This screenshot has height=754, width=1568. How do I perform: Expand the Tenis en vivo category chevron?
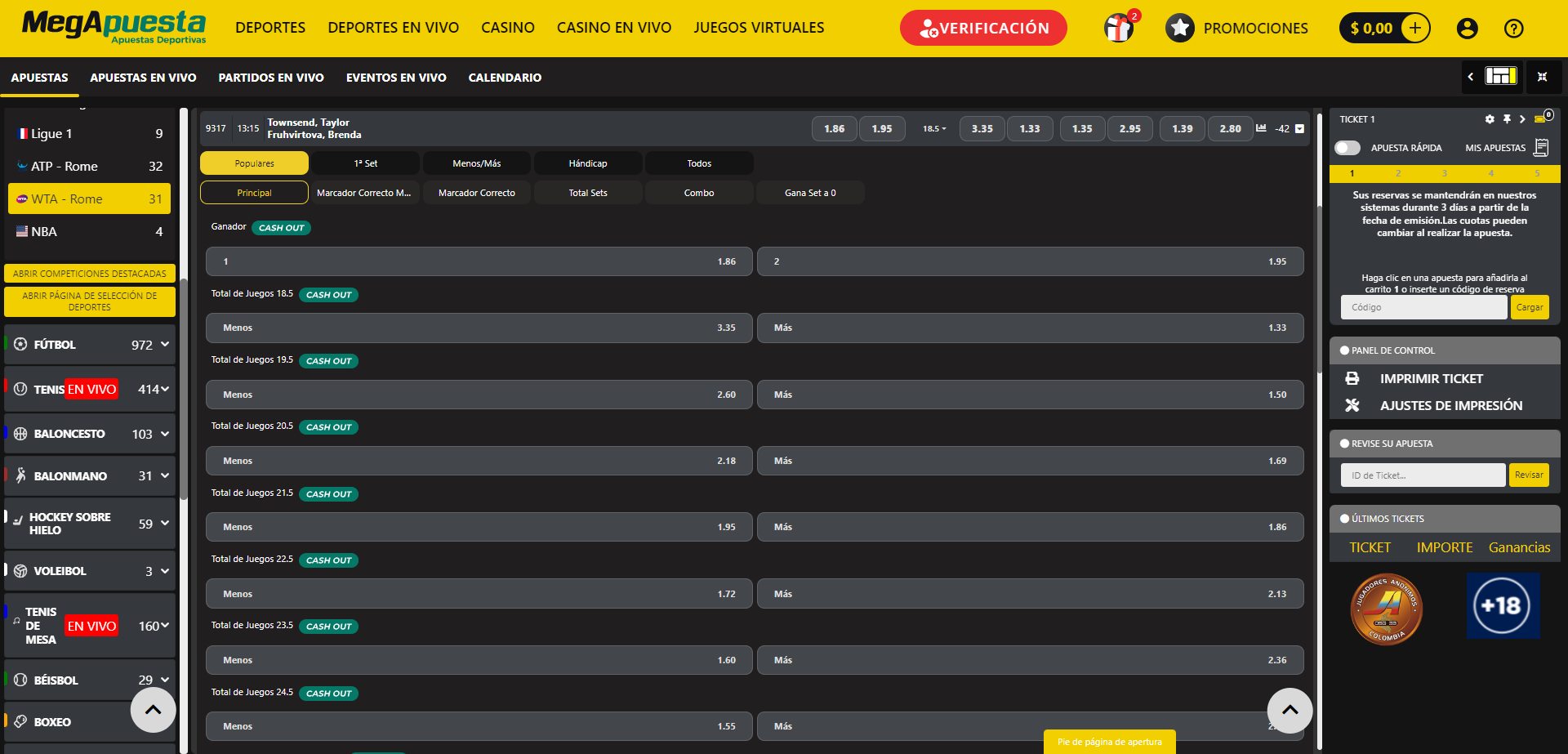165,389
